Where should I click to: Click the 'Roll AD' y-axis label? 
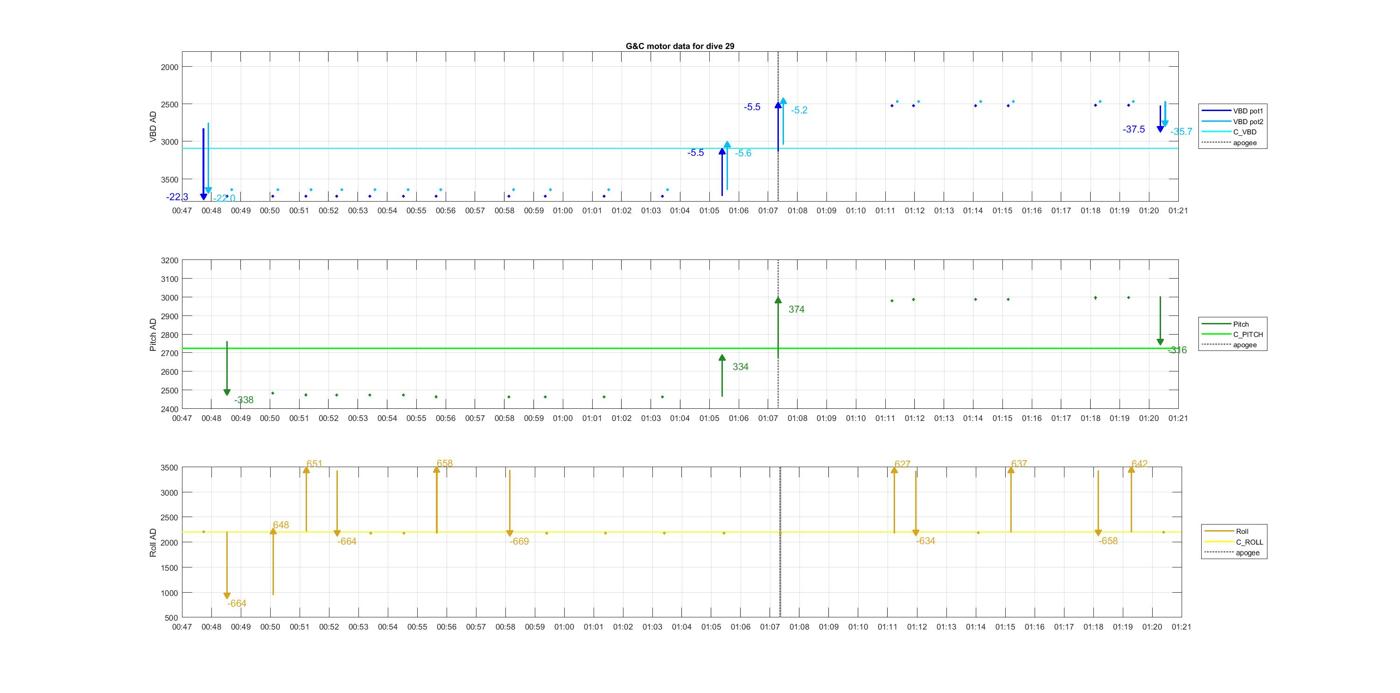(153, 543)
